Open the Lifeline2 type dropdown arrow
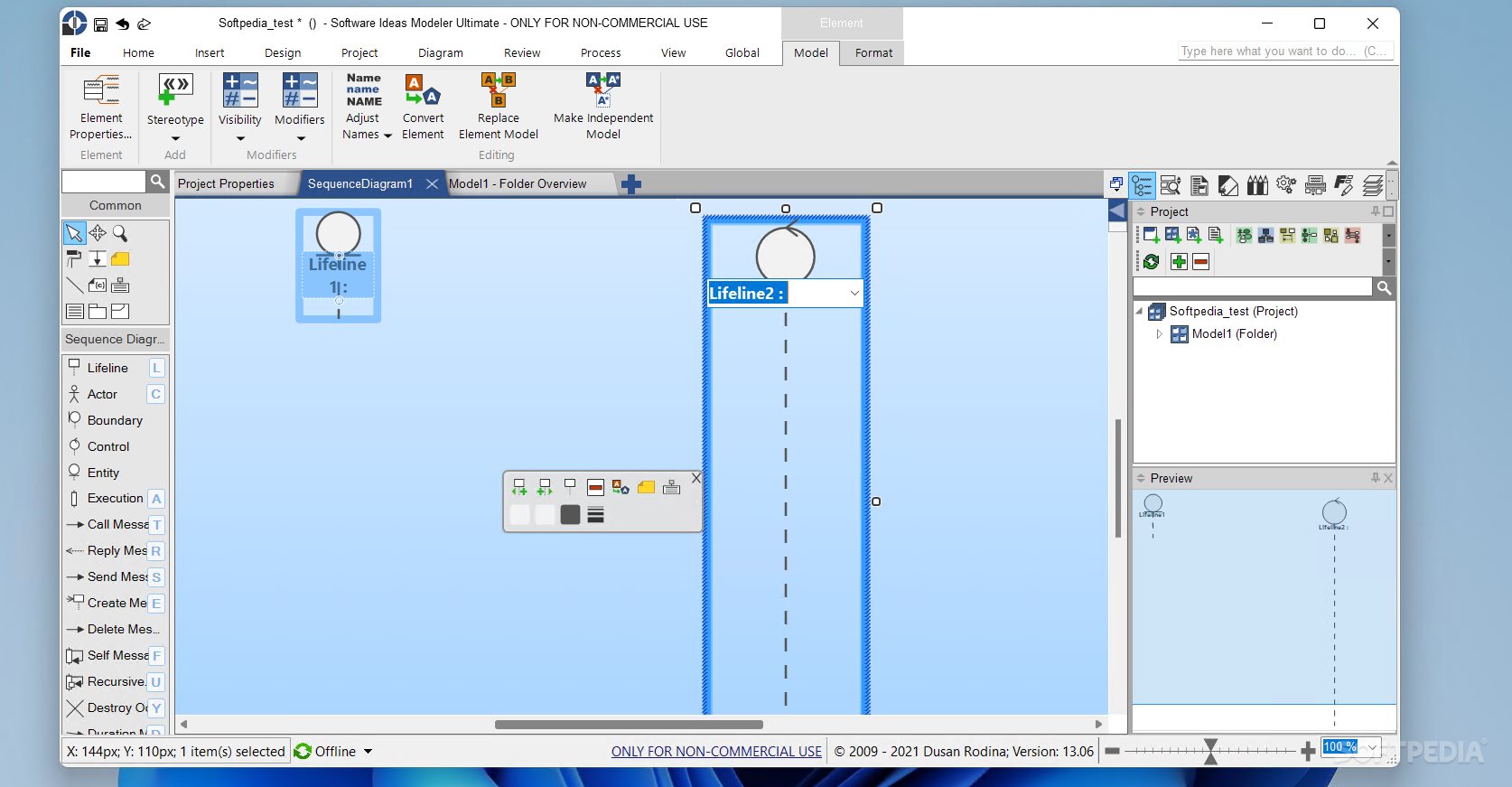Screen dimensions: 1512x787 pos(854,293)
